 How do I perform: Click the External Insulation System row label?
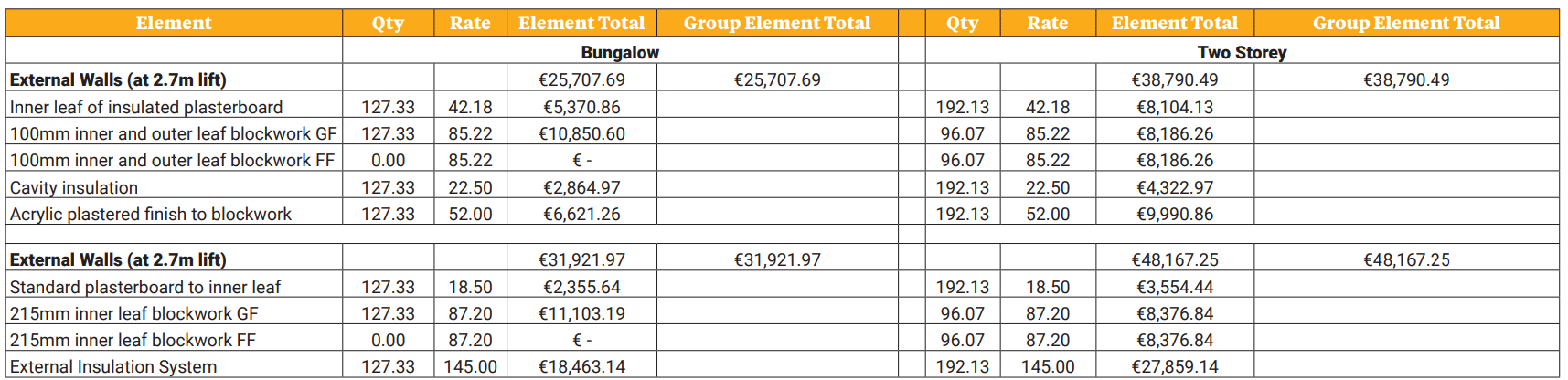[x=113, y=366]
